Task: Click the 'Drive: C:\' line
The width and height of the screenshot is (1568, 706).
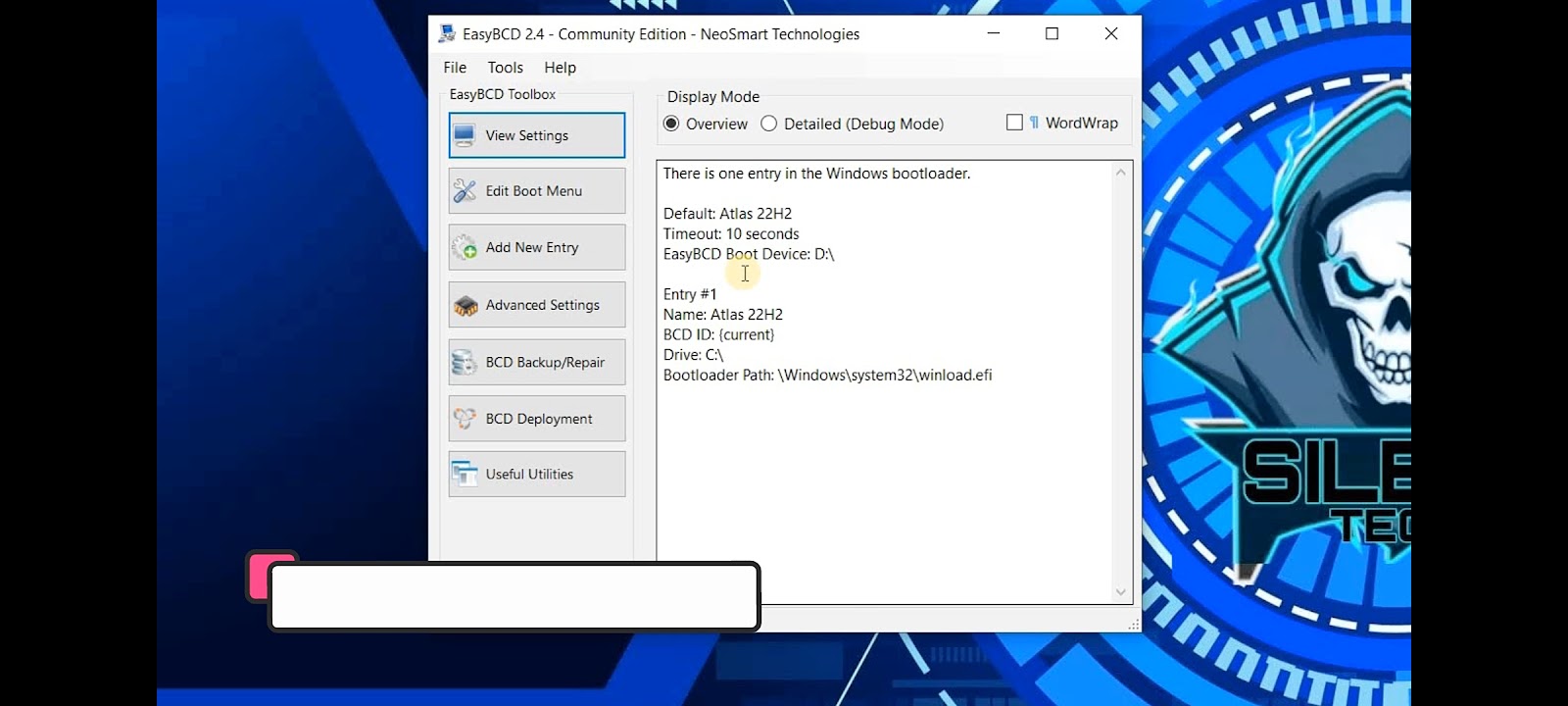Action: pyautogui.click(x=693, y=355)
